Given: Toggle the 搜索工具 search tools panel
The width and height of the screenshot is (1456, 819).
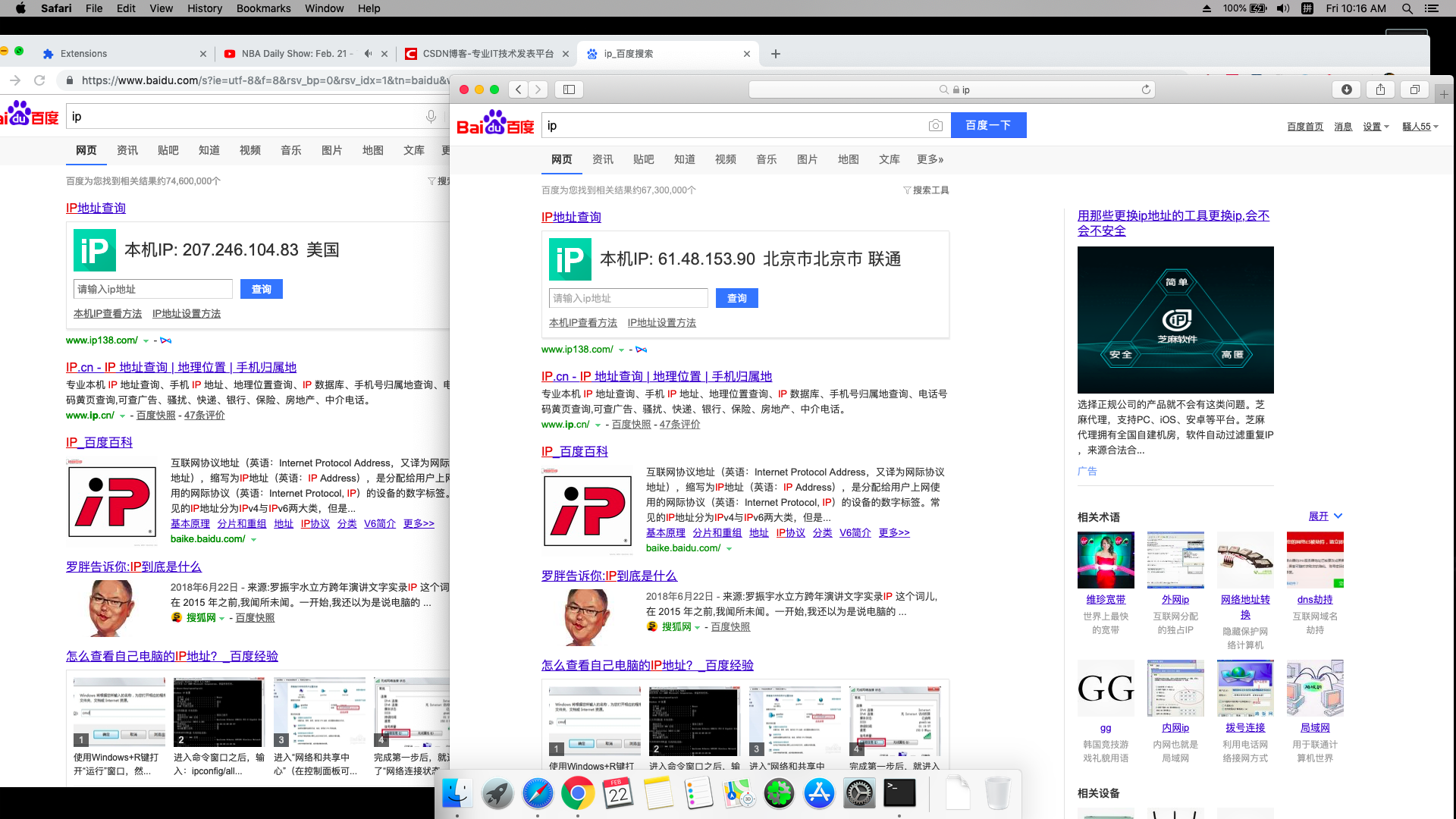Looking at the screenshot, I should coord(927,190).
